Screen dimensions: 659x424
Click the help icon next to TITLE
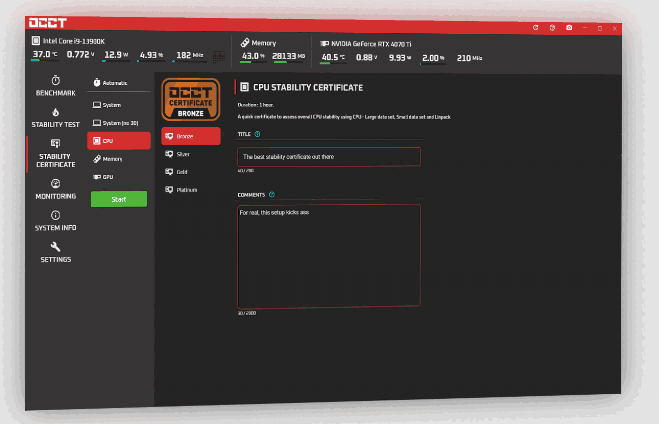tap(258, 134)
